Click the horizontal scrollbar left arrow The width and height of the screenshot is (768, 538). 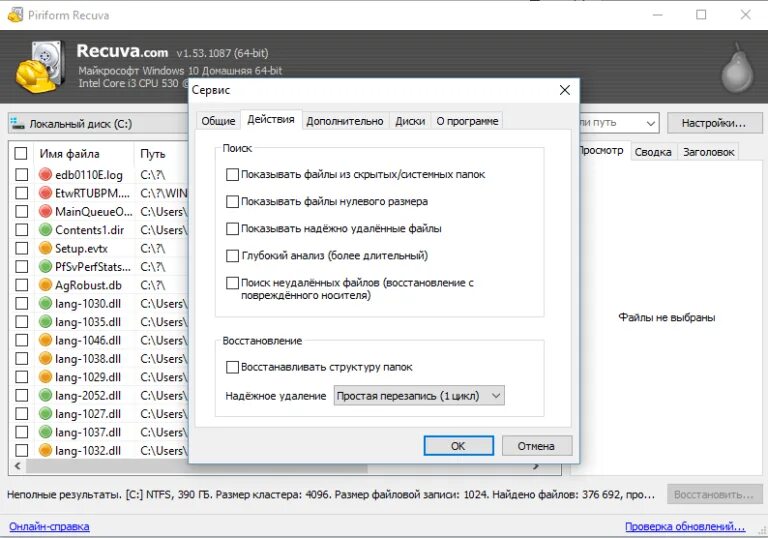click(18, 466)
